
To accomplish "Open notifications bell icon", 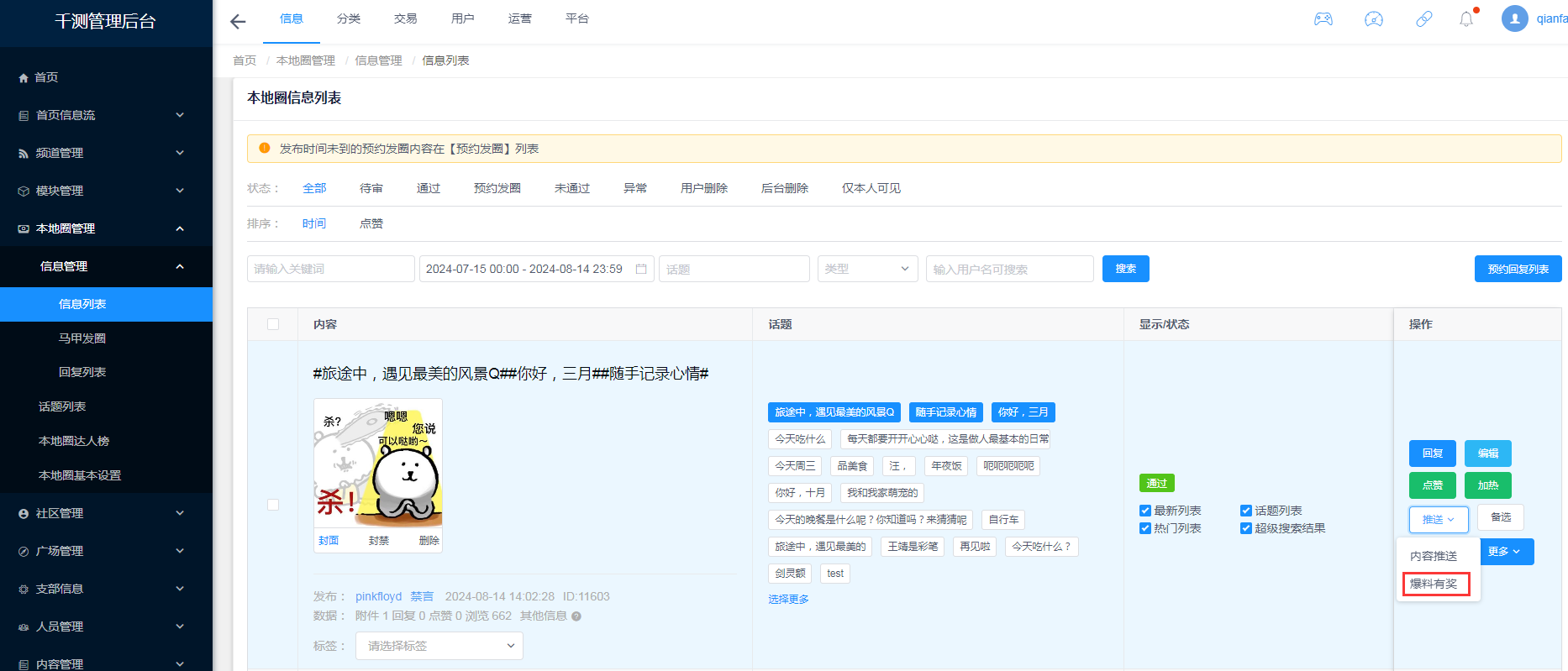I will pyautogui.click(x=1466, y=18).
